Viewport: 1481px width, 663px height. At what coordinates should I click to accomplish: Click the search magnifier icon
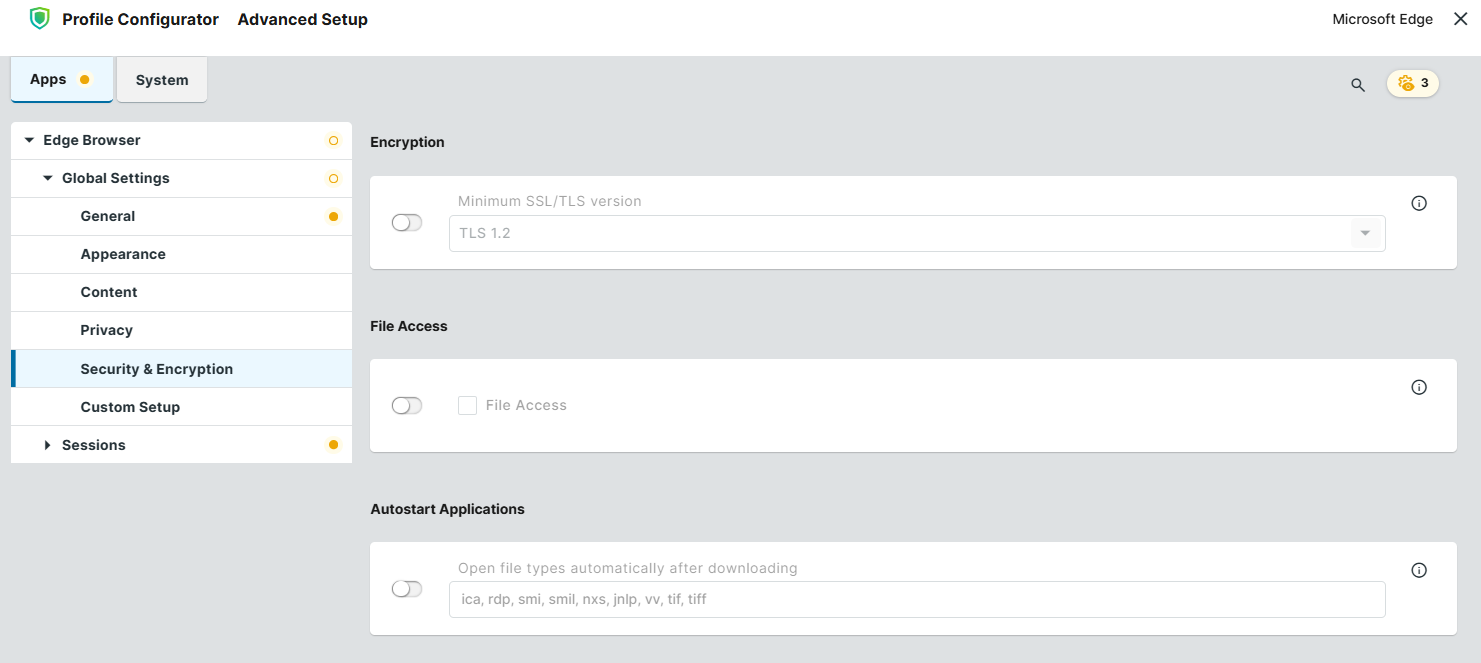(1358, 85)
